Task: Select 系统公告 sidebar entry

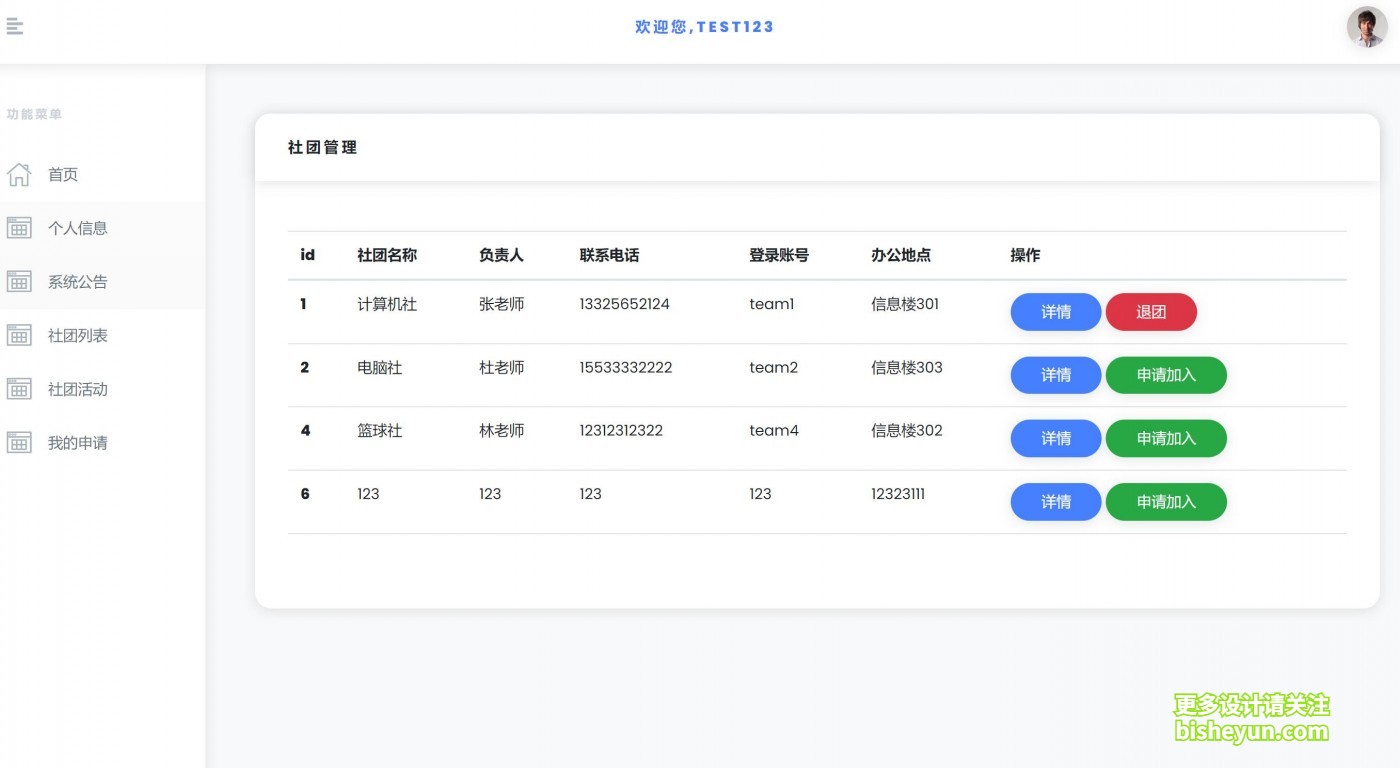Action: [78, 282]
